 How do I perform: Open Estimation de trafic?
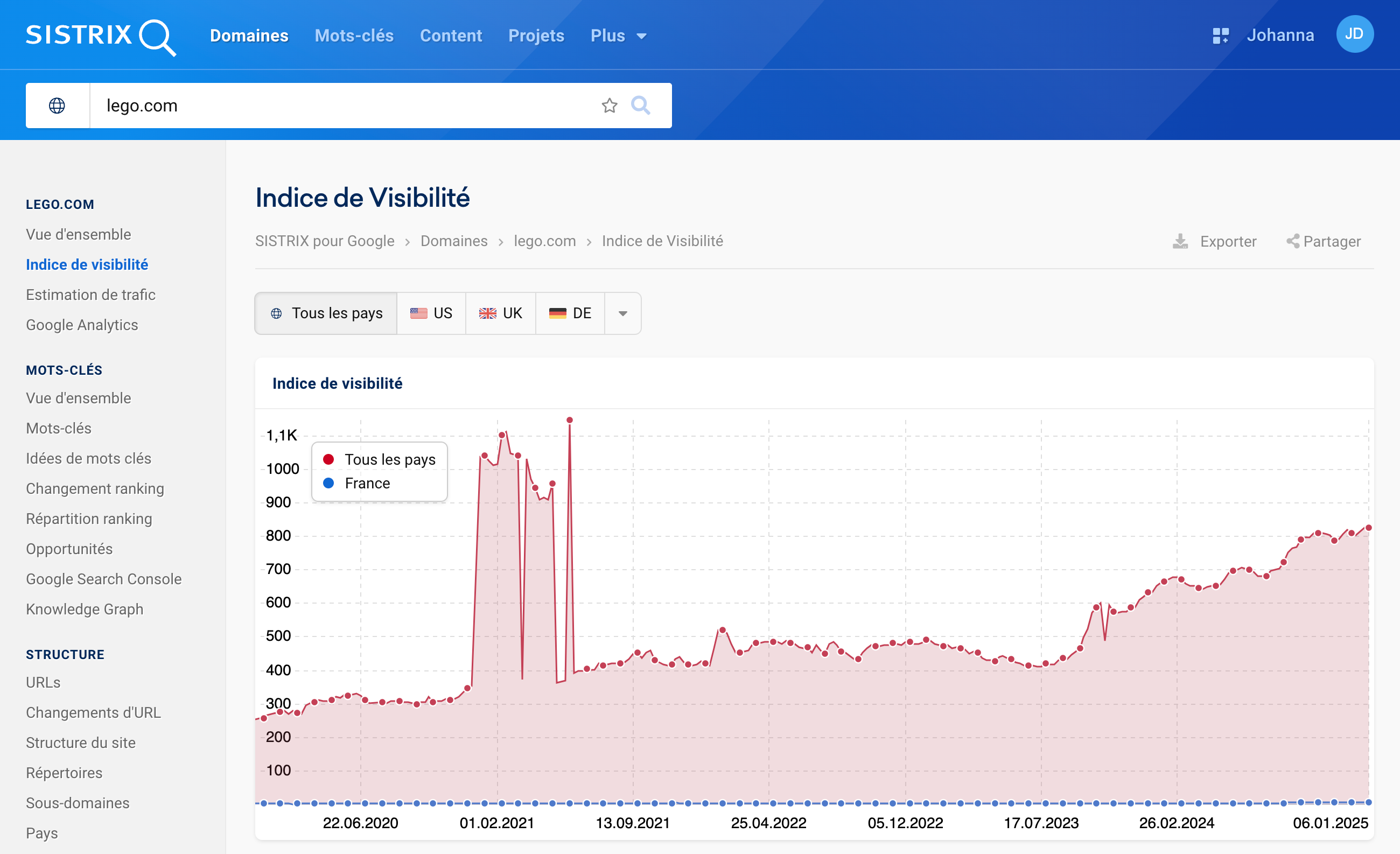click(91, 295)
